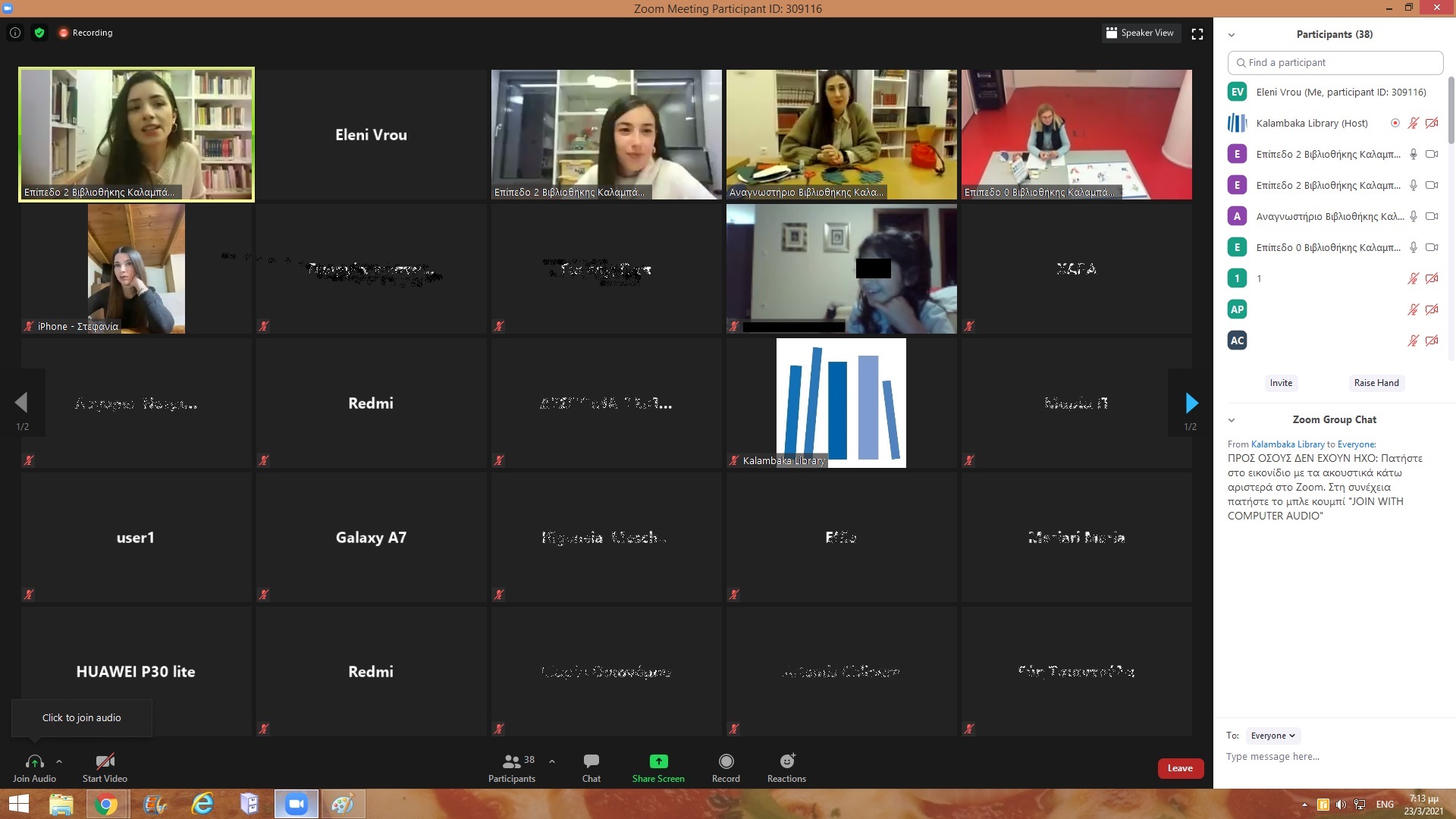Open the 'To: Everyone' recipient dropdown
The height and width of the screenshot is (819, 1456).
[x=1272, y=736]
